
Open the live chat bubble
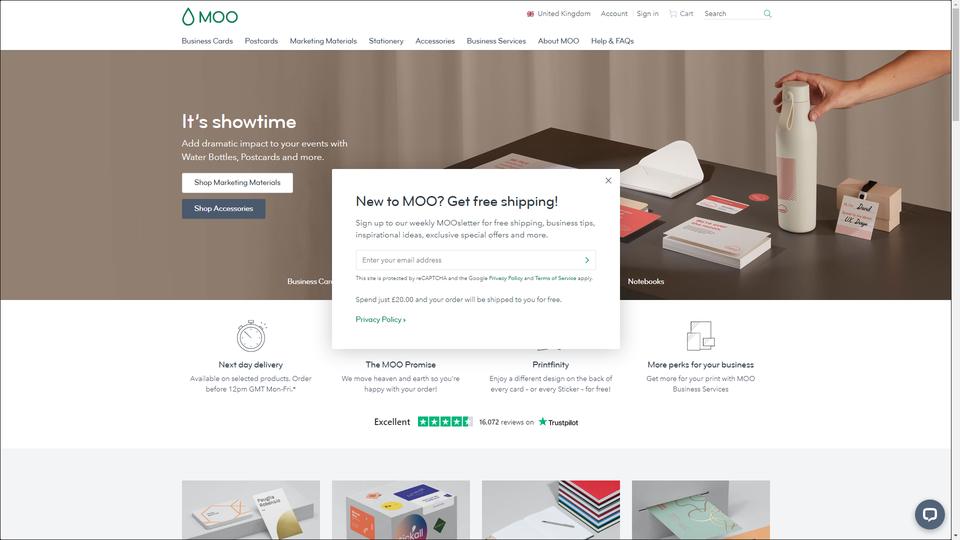(929, 514)
